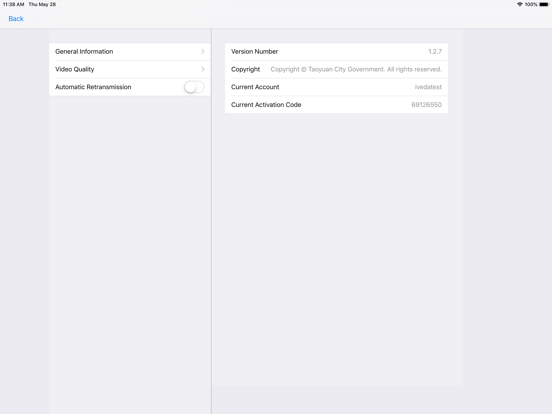Click the account name ivedatest
Viewport: 552px width, 414px height.
pyautogui.click(x=428, y=87)
